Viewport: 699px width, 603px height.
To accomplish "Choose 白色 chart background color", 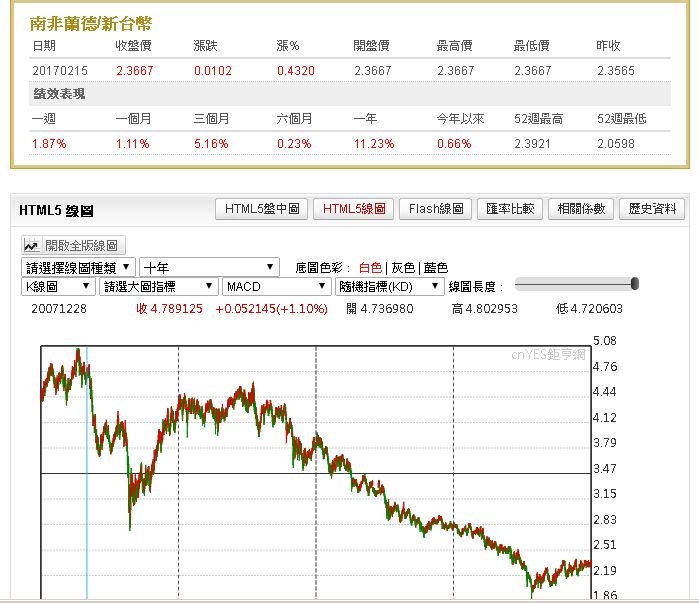I will 370,268.
